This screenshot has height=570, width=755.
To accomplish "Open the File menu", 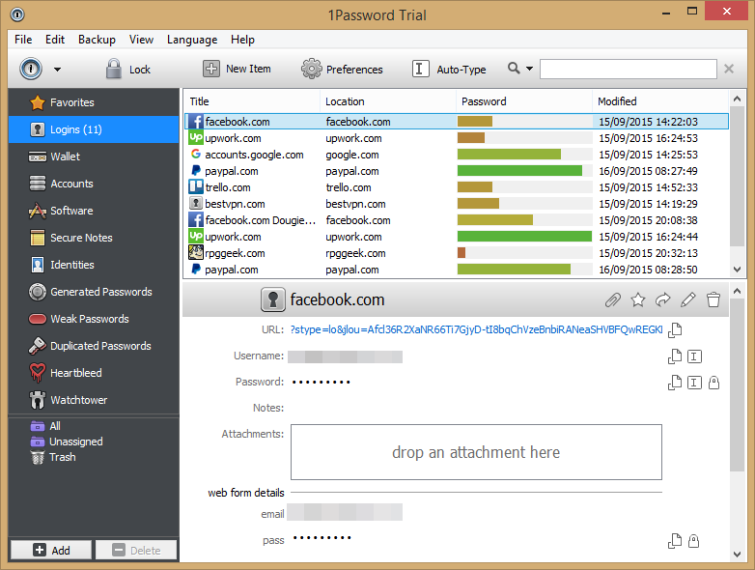I will point(23,39).
